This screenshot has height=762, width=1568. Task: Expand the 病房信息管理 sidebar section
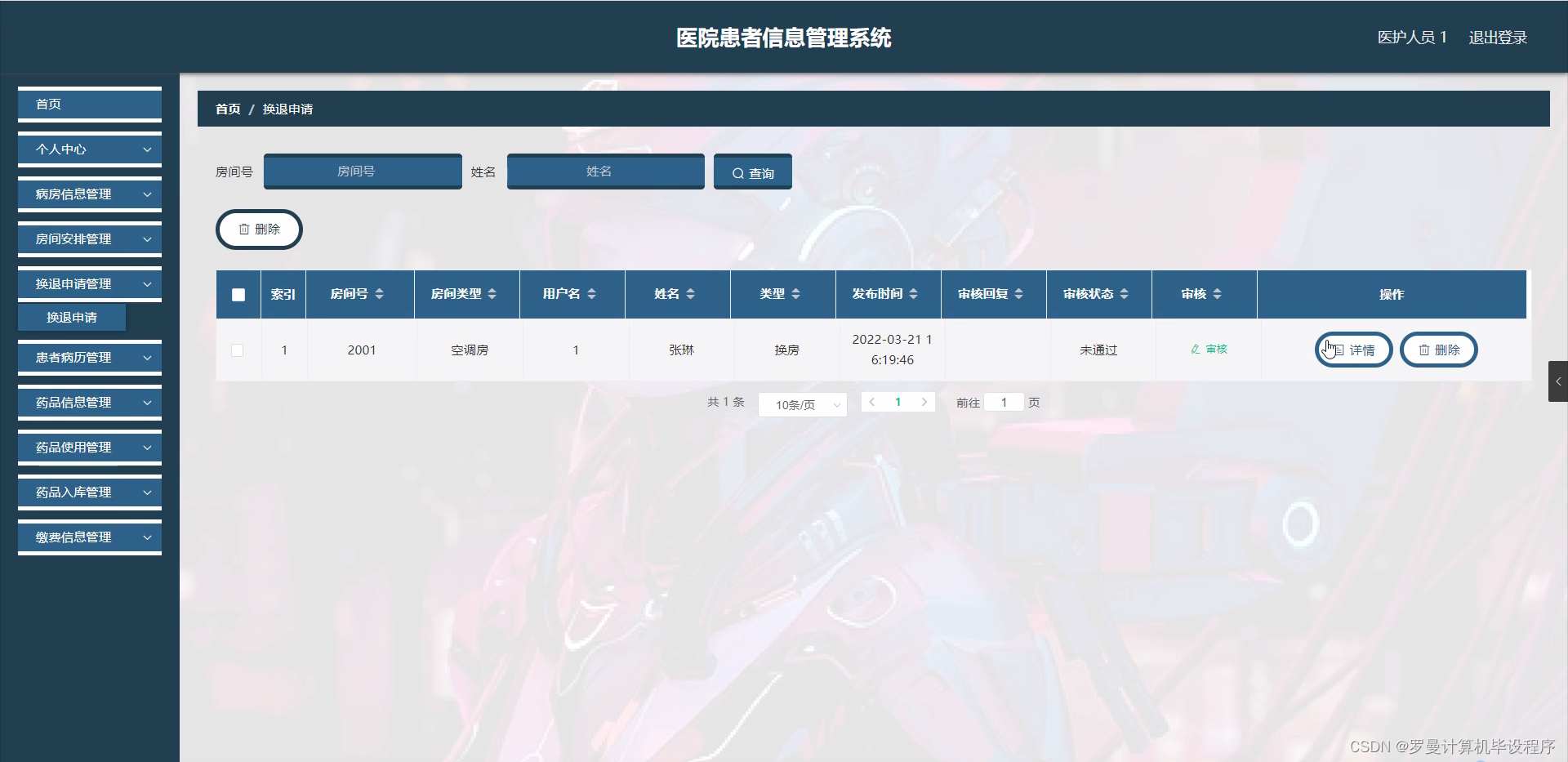(x=89, y=194)
